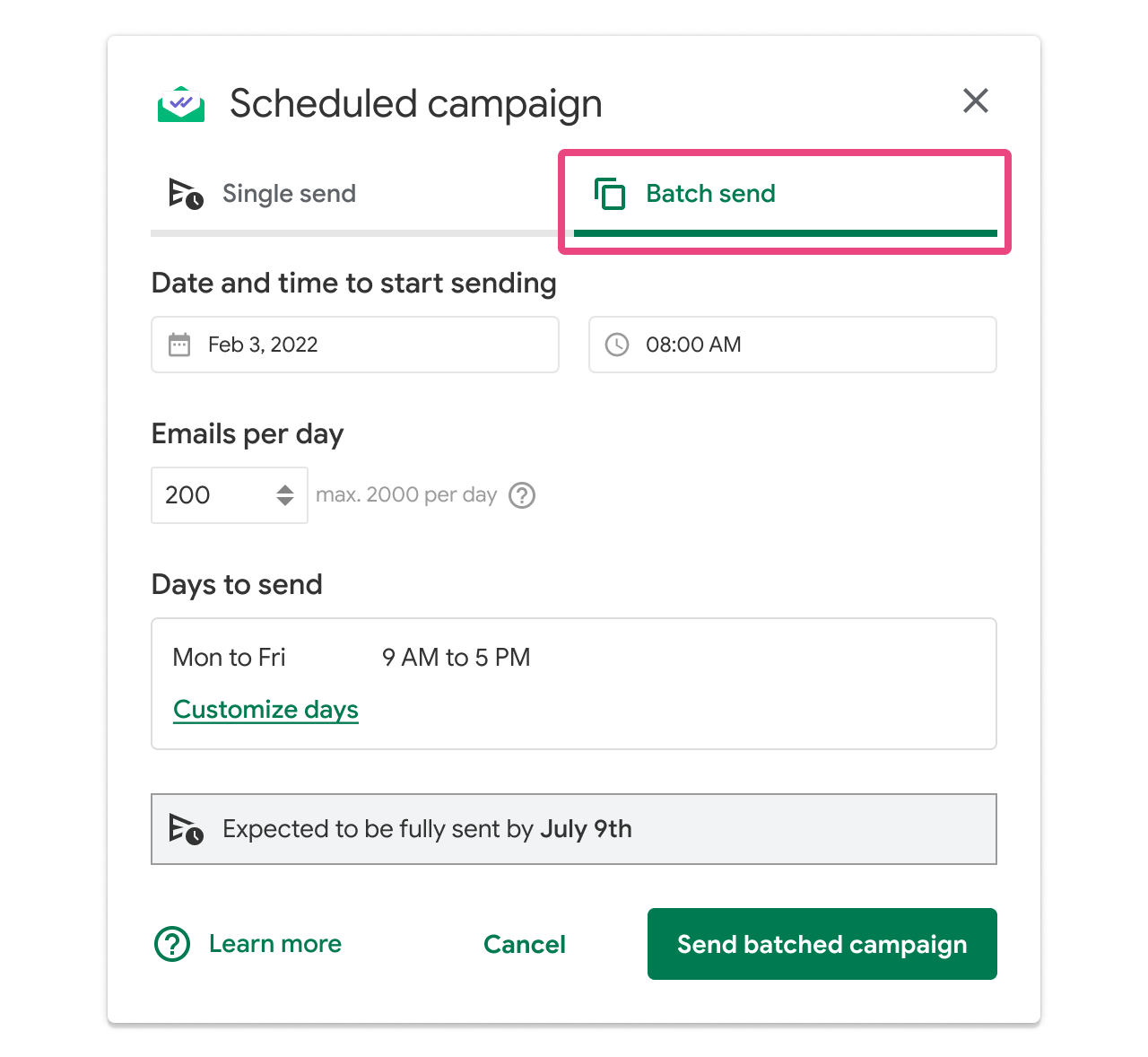
Task: Click the 9 AM to 5 PM time range
Action: 456,658
